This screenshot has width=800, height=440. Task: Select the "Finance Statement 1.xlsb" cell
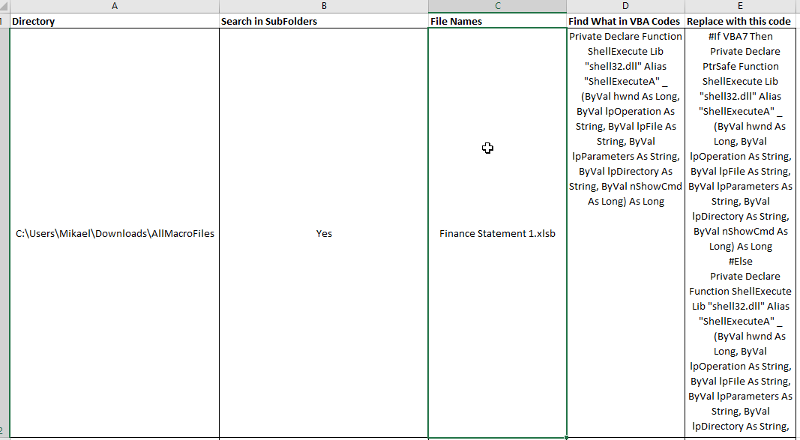coord(497,233)
